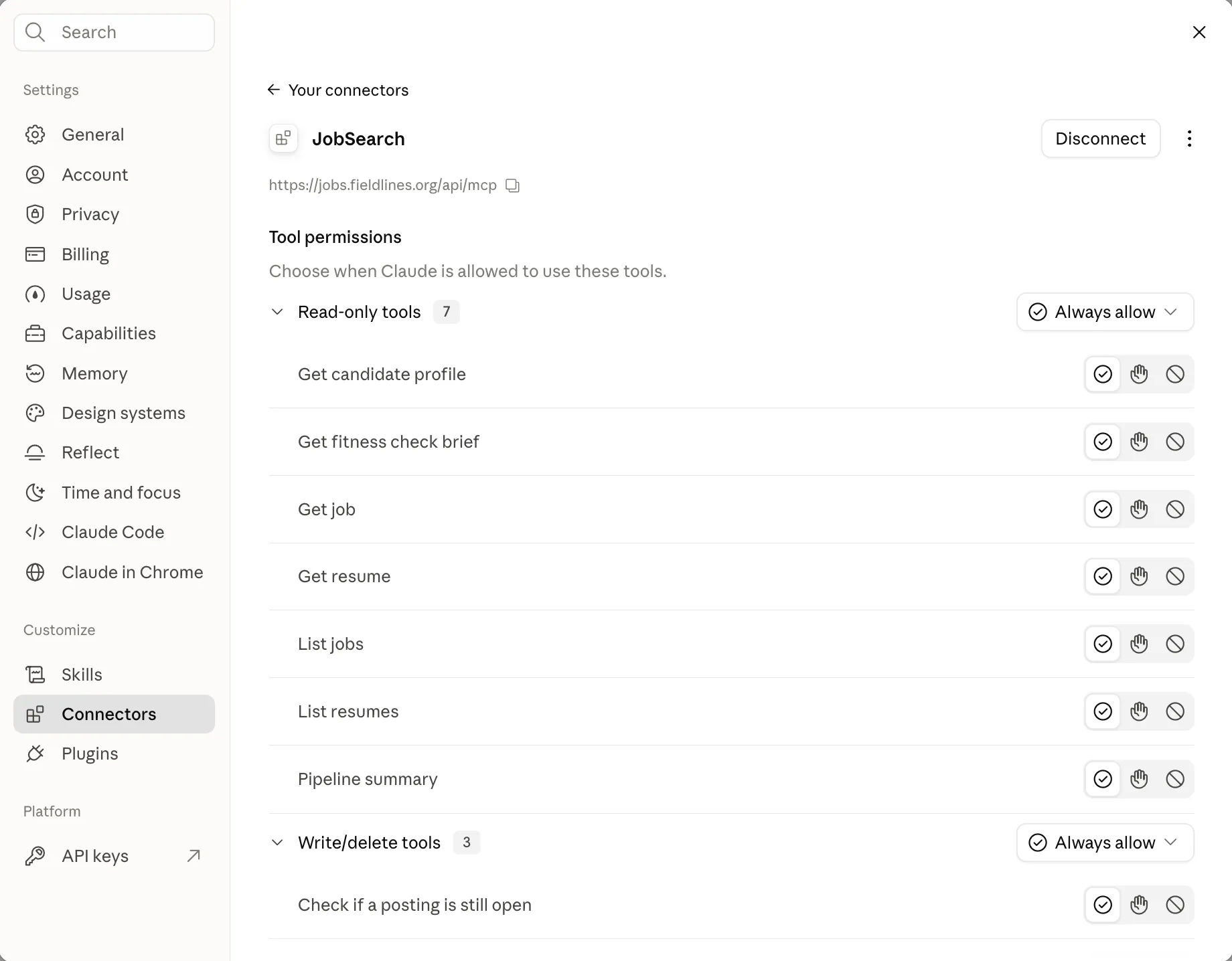Block the List resumes tool
This screenshot has width=1232, height=961.
click(x=1175, y=711)
